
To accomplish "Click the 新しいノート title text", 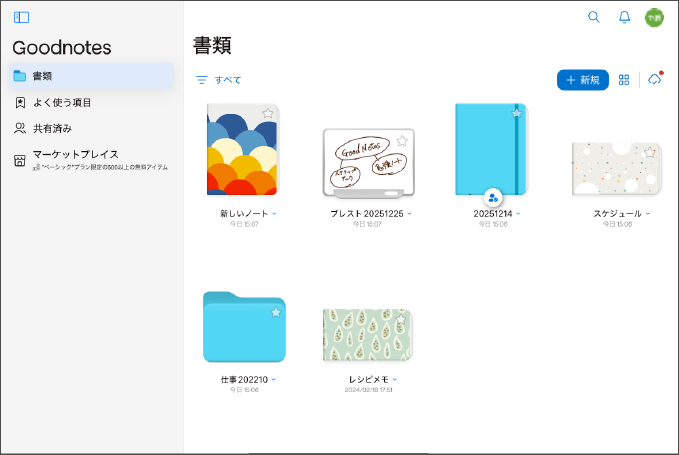I will point(244,213).
